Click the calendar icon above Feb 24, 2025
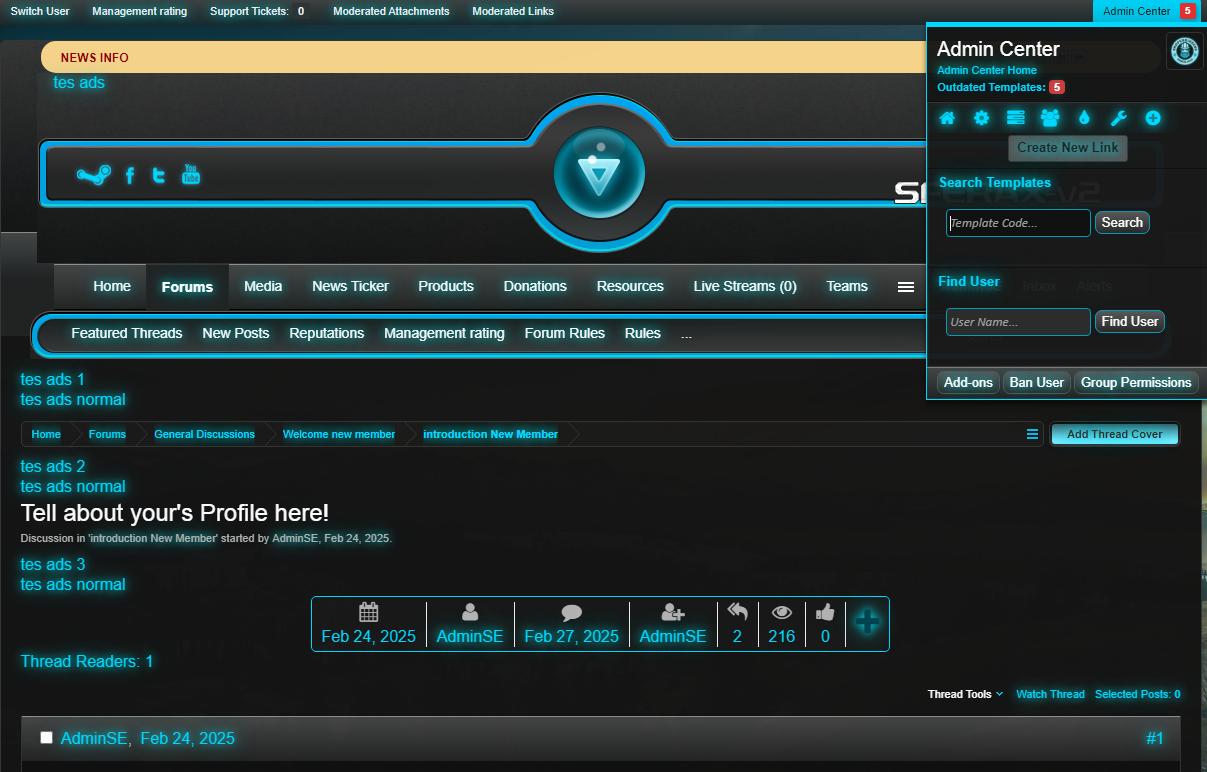This screenshot has height=772, width=1207. (369, 612)
